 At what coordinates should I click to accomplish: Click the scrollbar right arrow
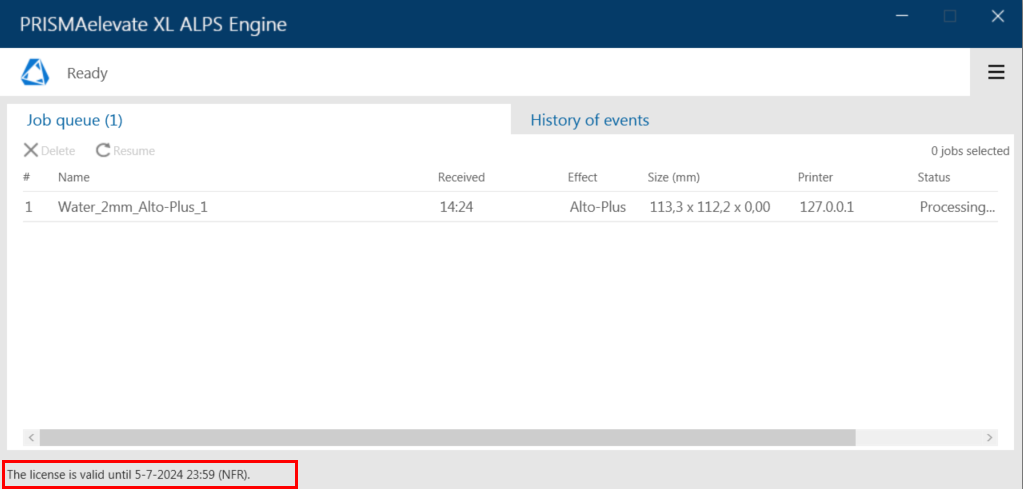989,437
